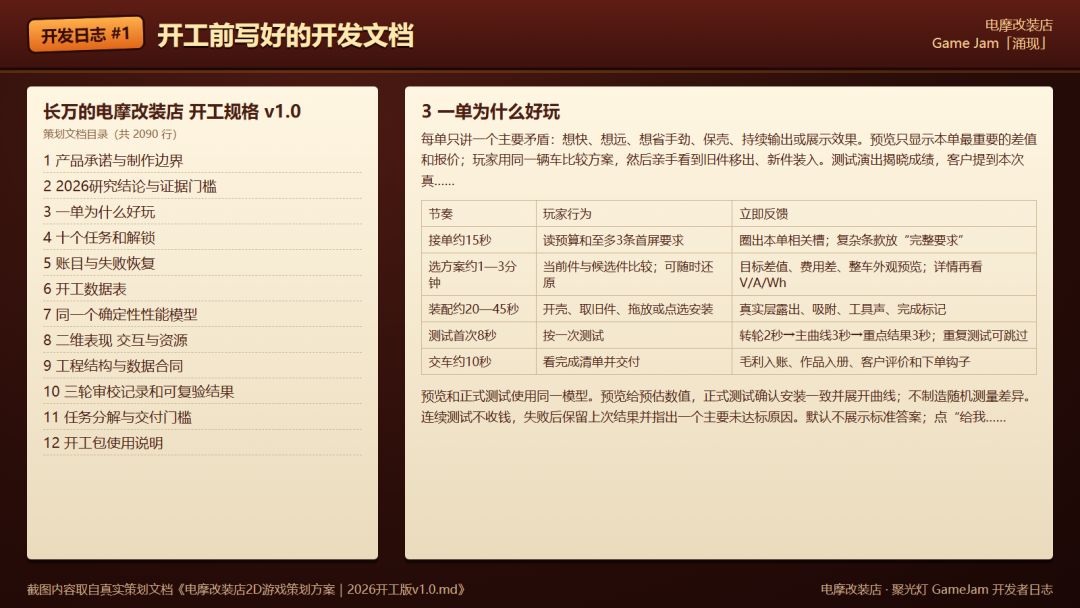
Task: Select the 接单约15秒 table row
Action: (729, 240)
